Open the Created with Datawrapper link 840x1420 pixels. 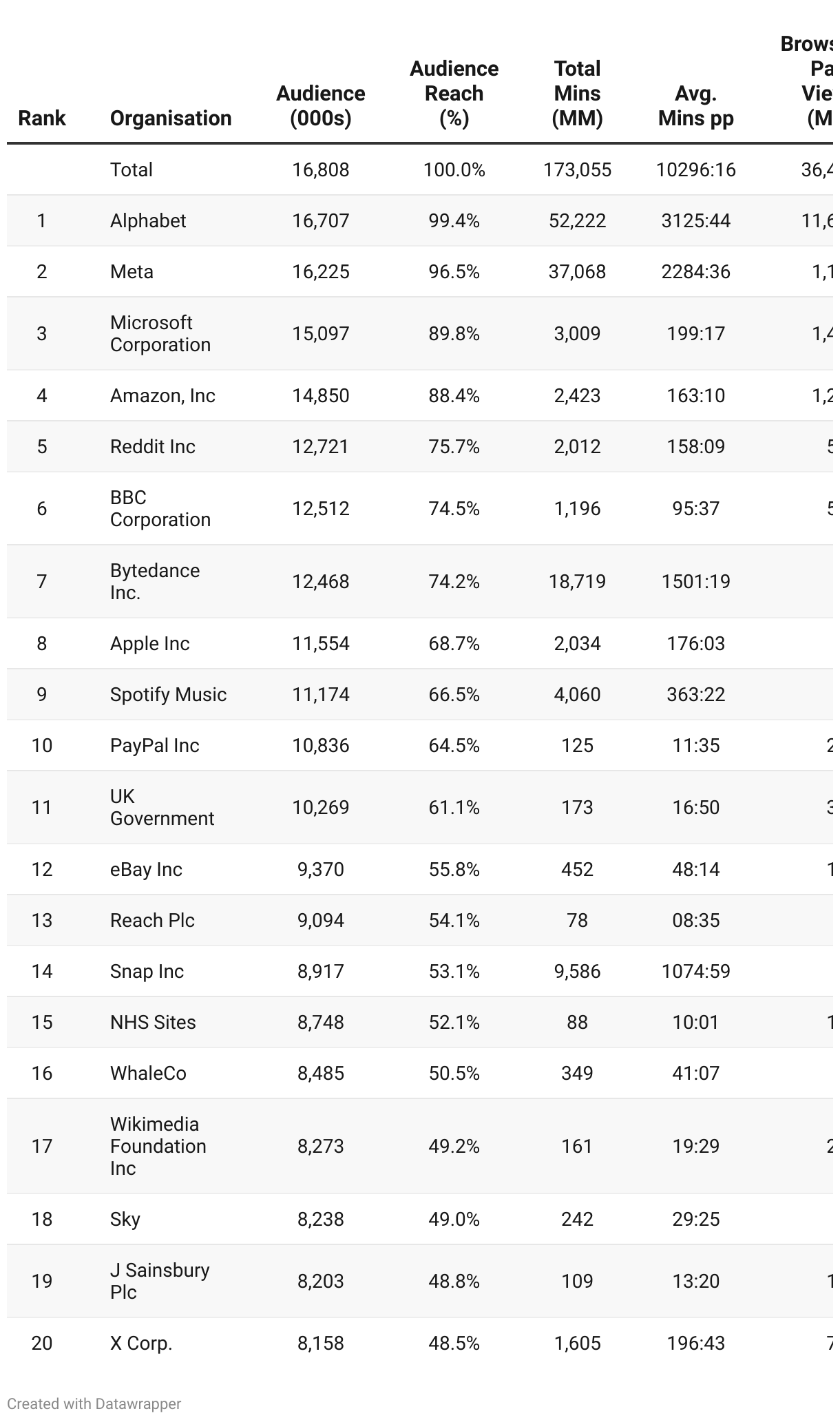(x=94, y=1403)
